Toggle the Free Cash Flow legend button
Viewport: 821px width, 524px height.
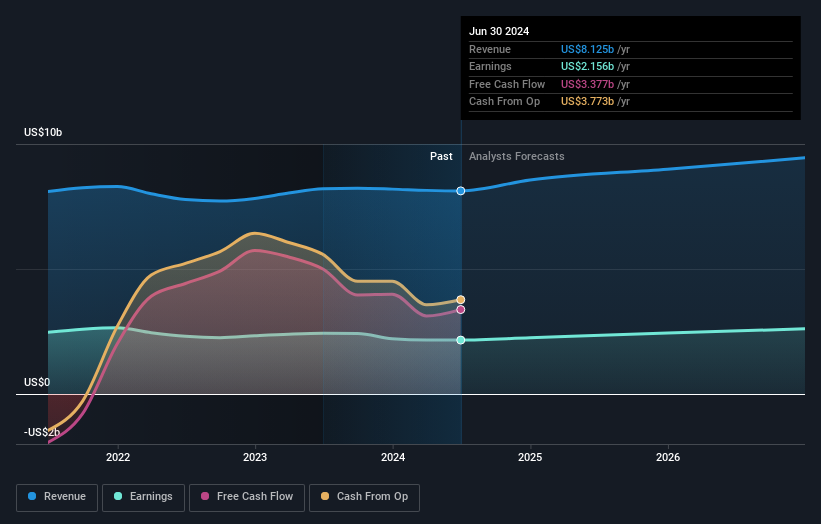[247, 497]
